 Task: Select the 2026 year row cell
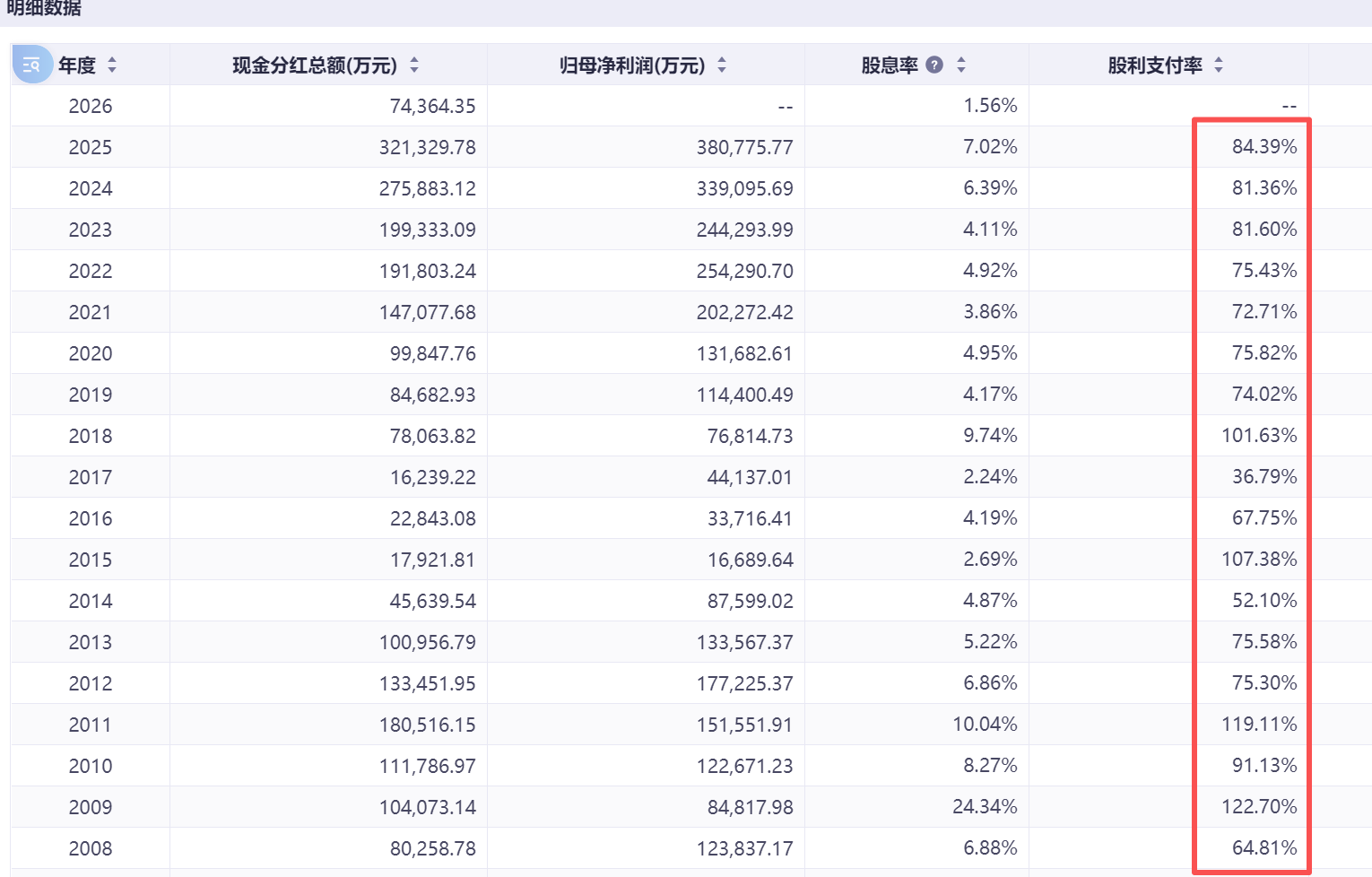(91, 106)
